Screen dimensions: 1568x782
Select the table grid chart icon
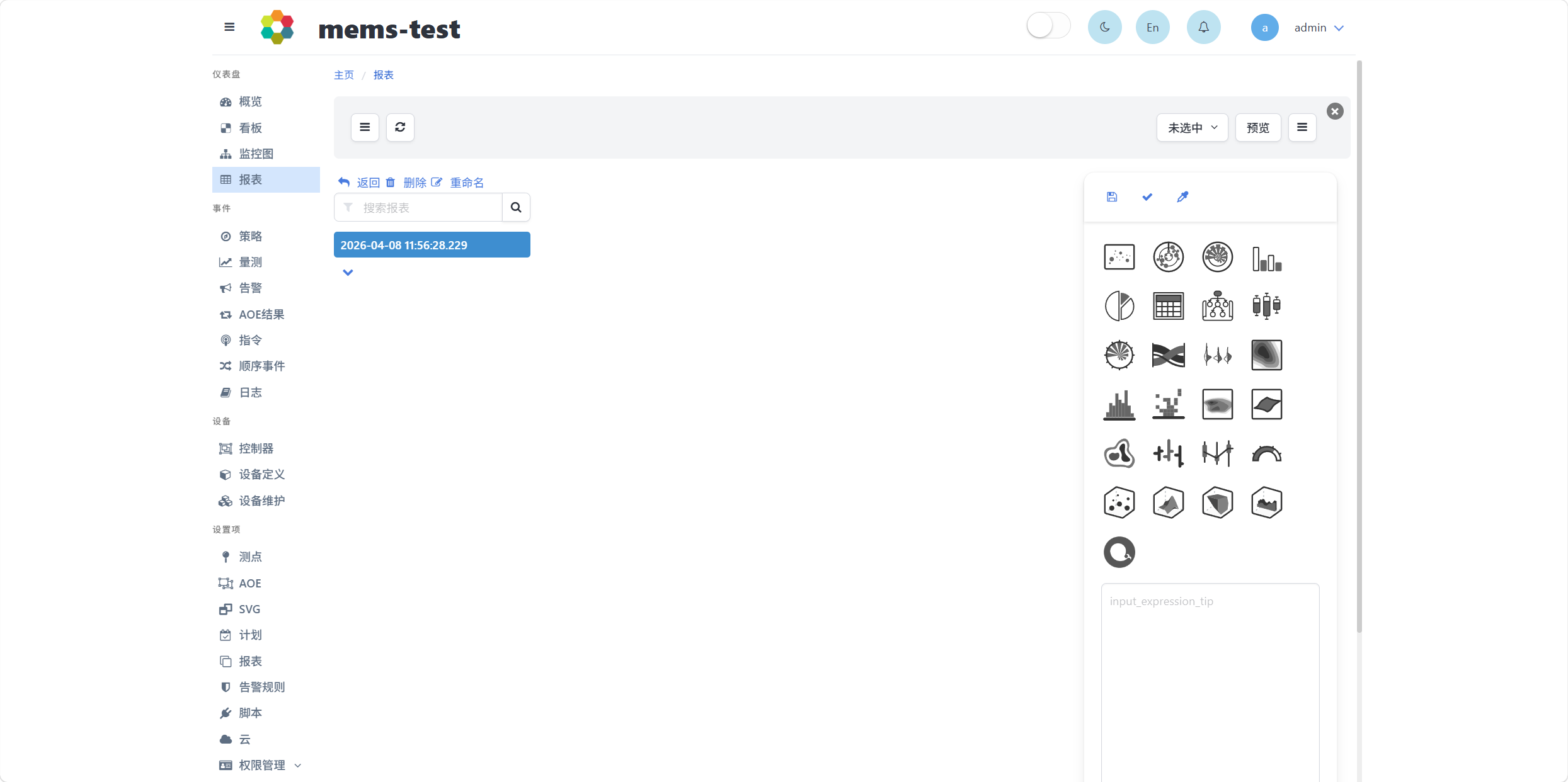(x=1169, y=306)
